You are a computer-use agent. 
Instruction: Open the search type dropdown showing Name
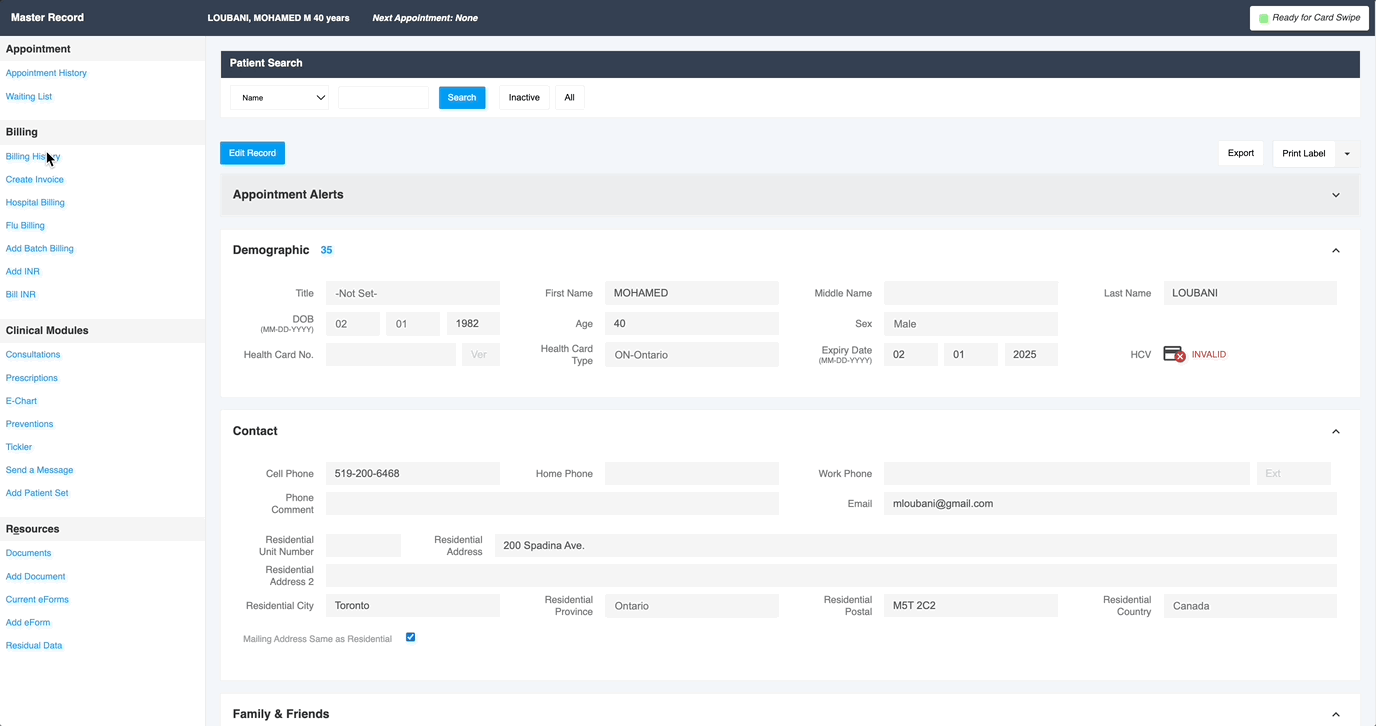pos(279,97)
